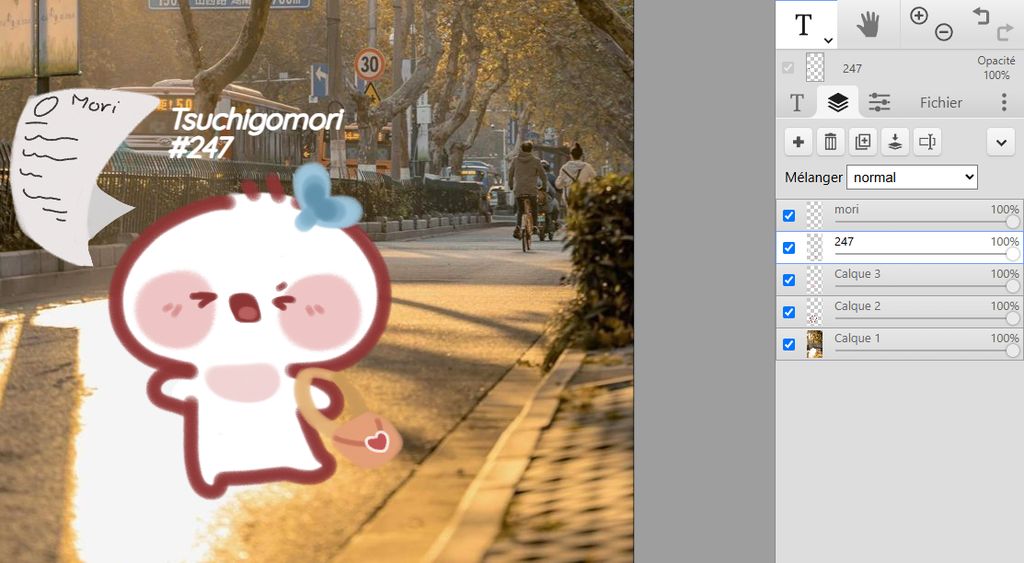Open the three-dot more options menu

(1004, 102)
